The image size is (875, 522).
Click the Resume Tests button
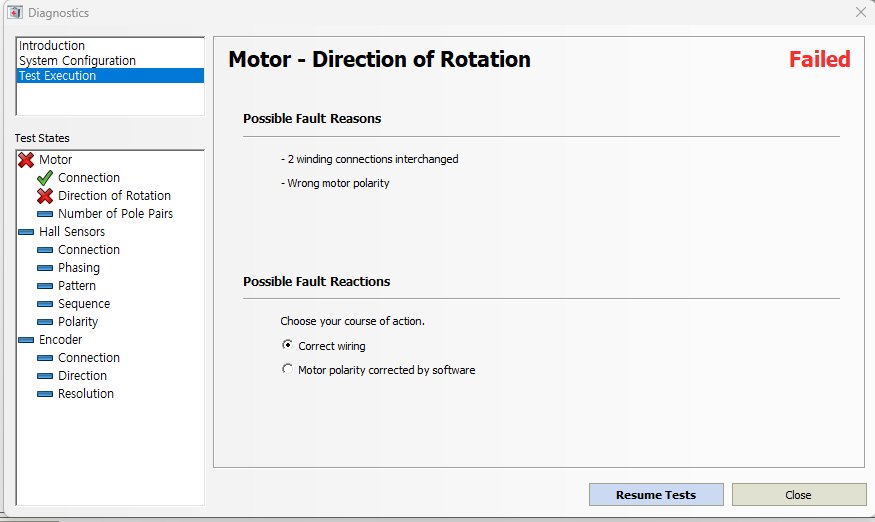pos(656,495)
